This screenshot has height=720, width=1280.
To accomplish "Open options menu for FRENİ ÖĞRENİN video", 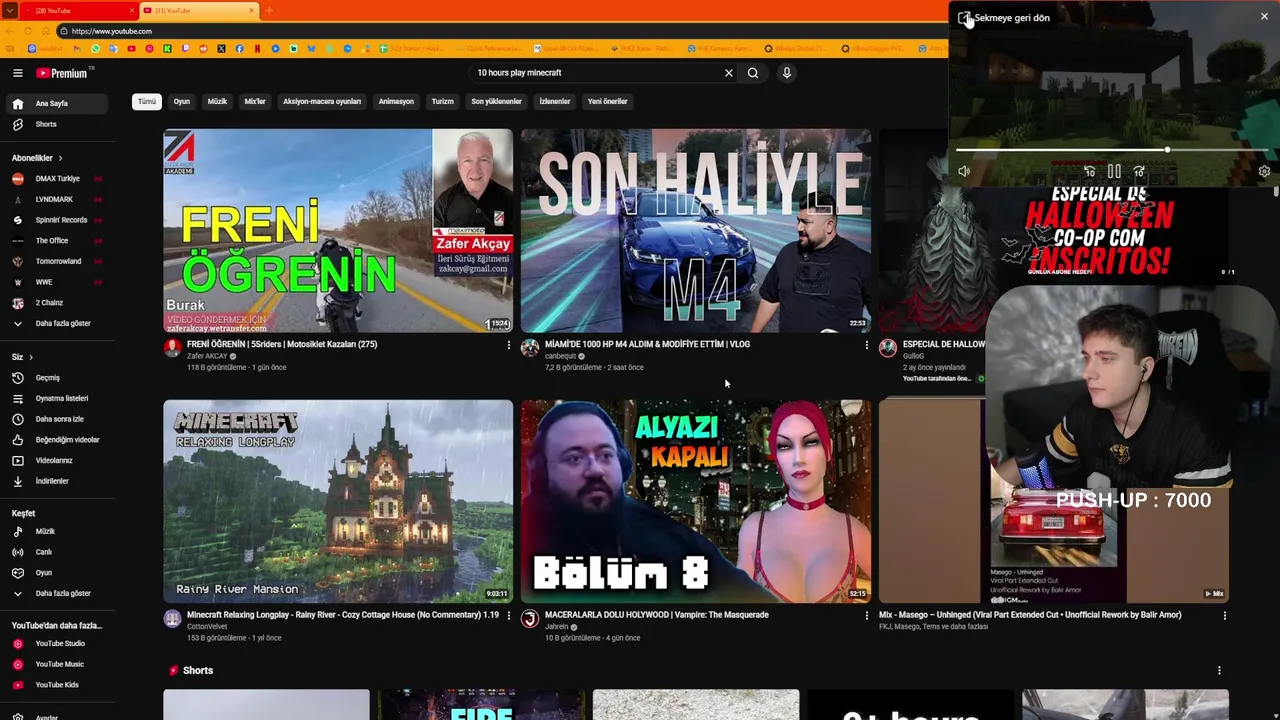I will click(x=508, y=345).
